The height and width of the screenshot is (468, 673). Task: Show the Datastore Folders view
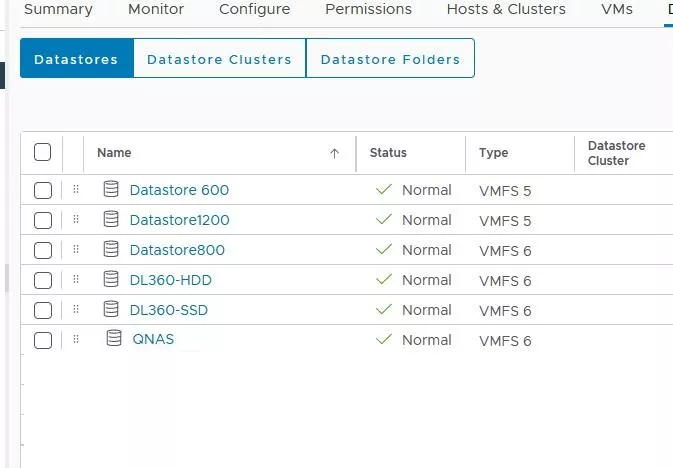(x=390, y=58)
